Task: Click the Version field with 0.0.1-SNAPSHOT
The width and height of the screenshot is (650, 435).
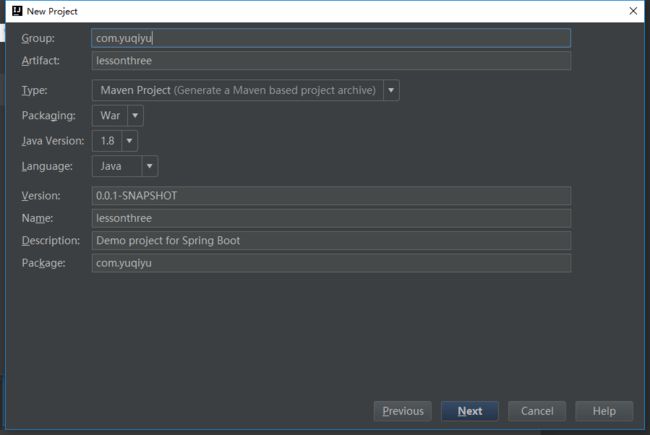Action: pyautogui.click(x=331, y=196)
